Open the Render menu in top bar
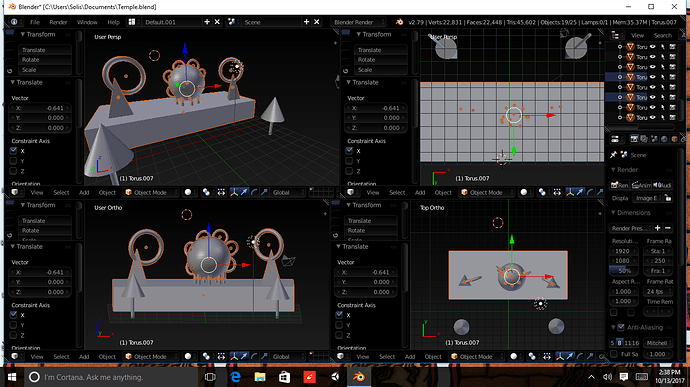The width and height of the screenshot is (690, 387). [58, 22]
